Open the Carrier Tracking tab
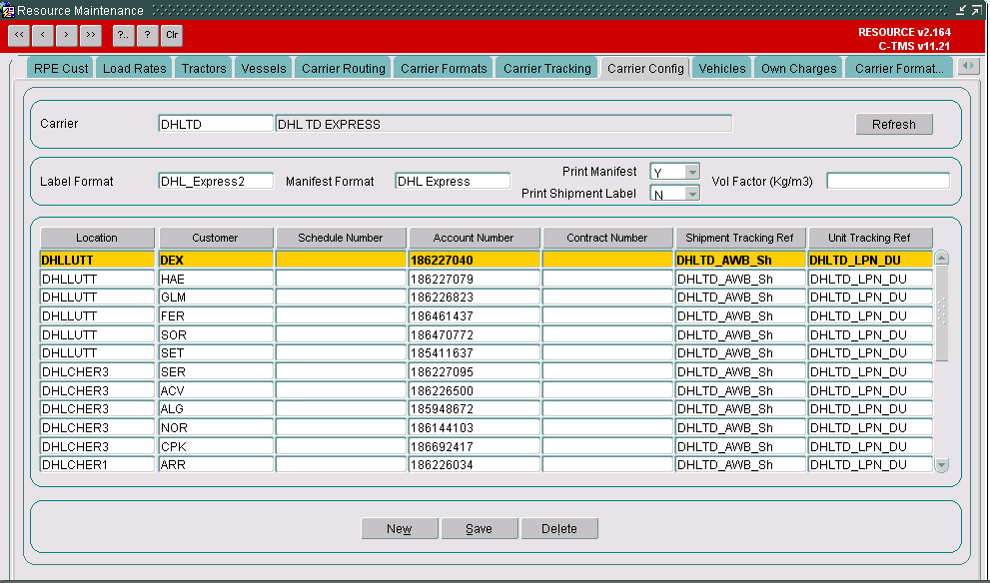990x583 pixels. click(x=547, y=68)
